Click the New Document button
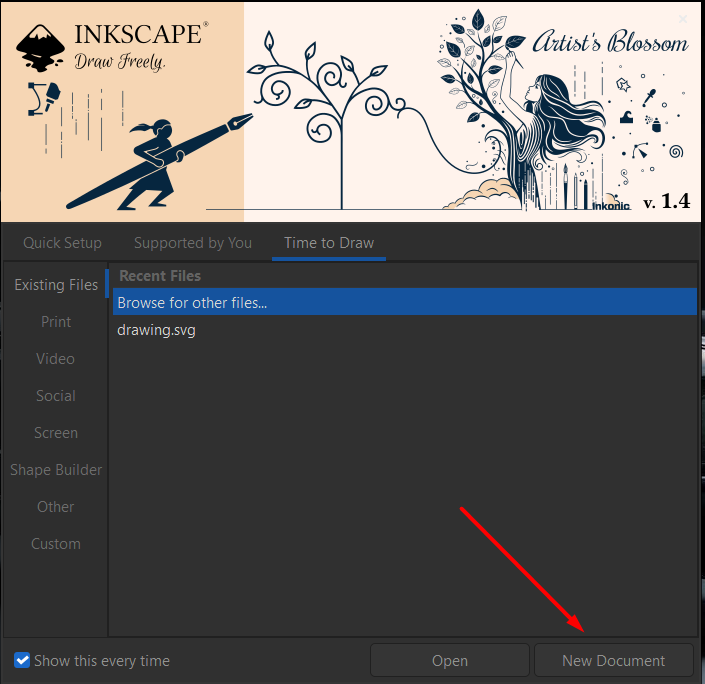 point(613,660)
